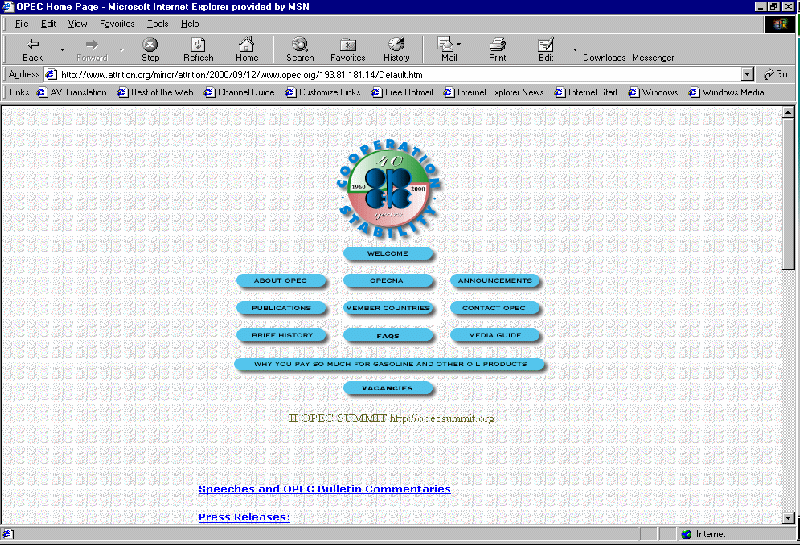The width and height of the screenshot is (800, 545).
Task: Click the VACANCIES button
Action: [x=388, y=388]
